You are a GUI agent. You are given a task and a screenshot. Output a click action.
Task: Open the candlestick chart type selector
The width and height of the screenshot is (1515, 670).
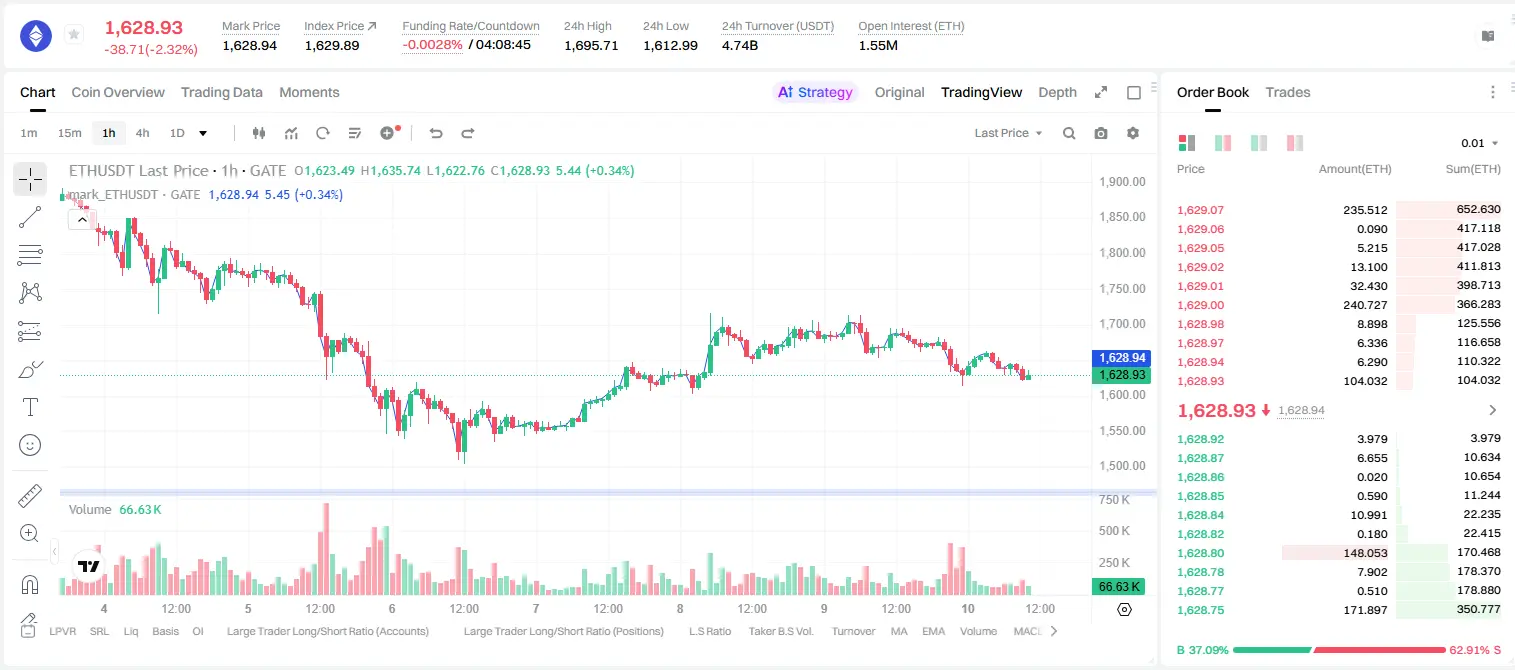(259, 133)
